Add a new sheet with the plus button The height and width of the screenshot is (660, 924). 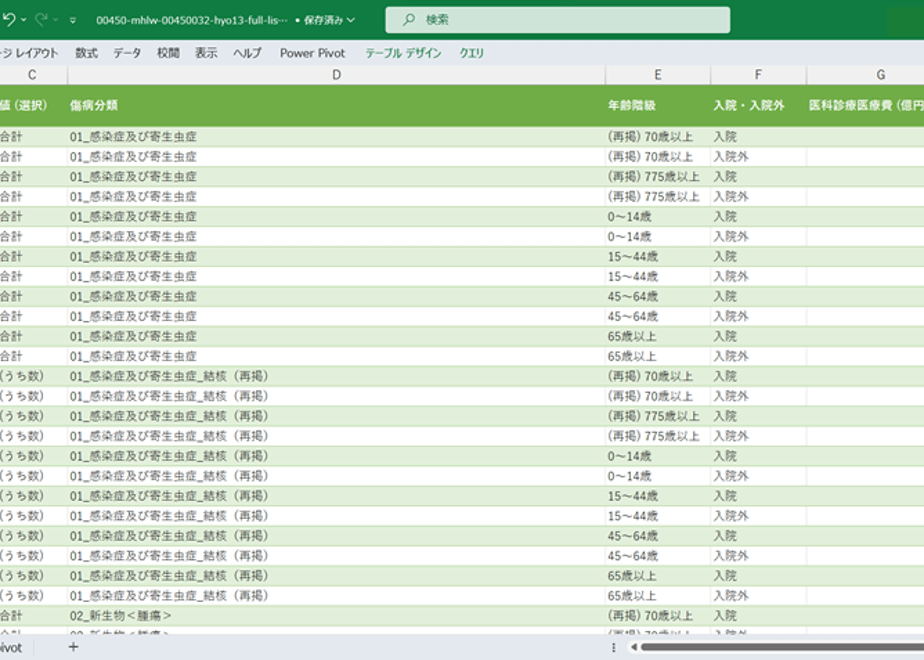73,647
